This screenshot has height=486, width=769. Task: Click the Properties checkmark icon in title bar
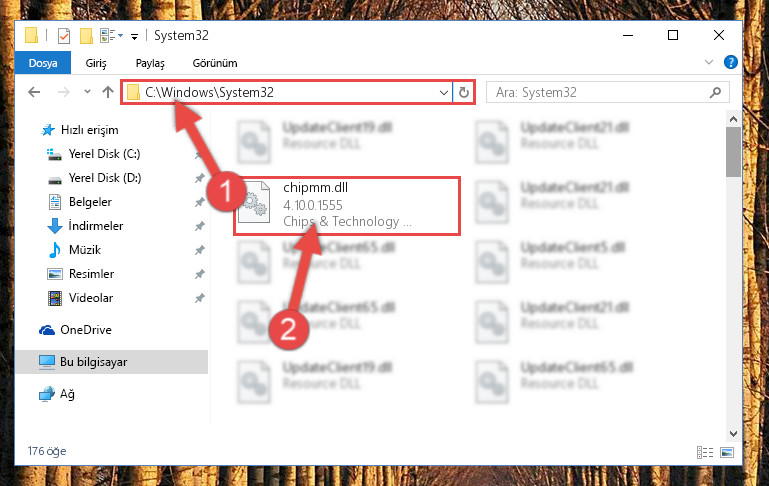64,36
